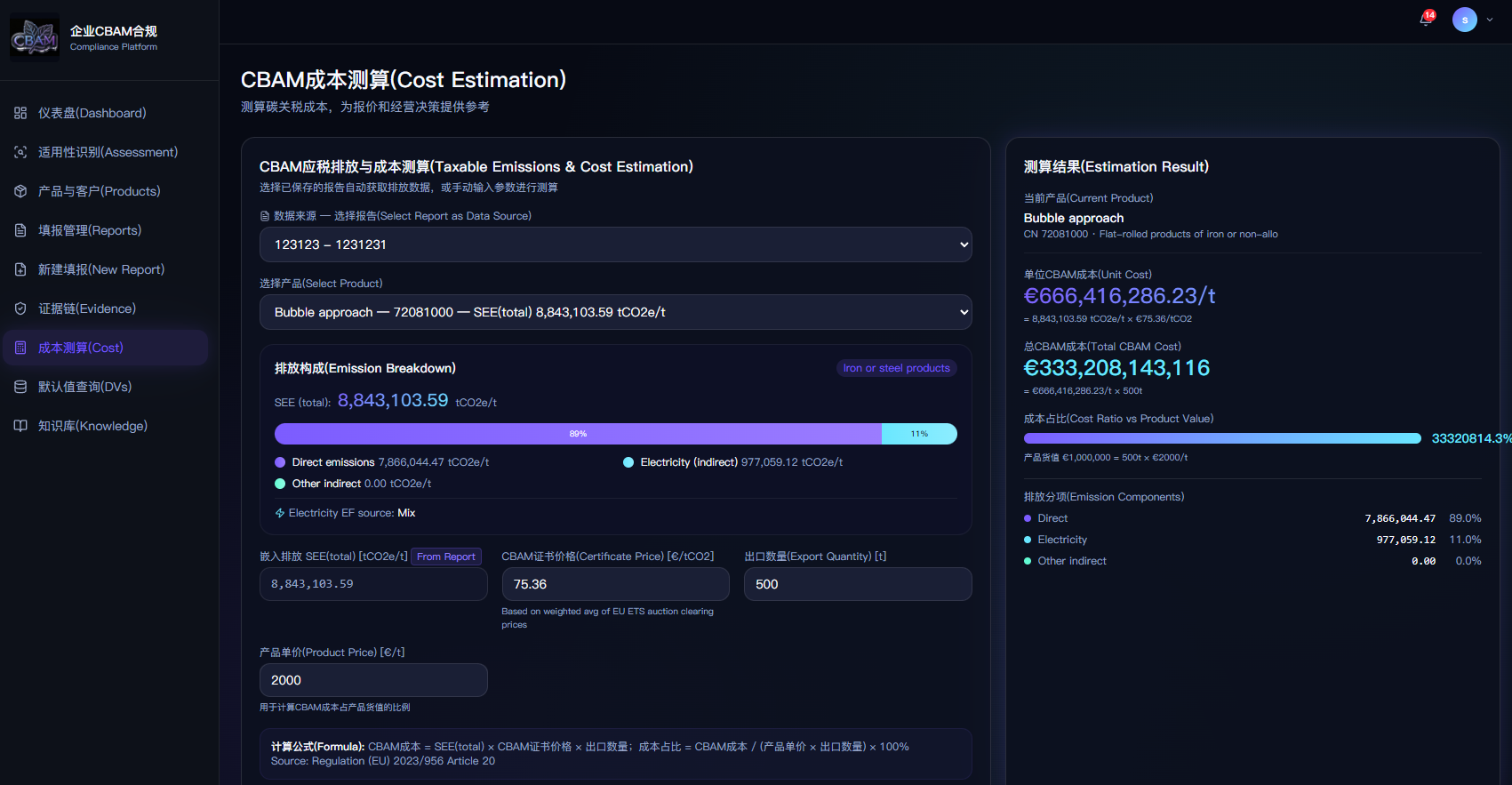Select 成本测算(Cost) menu item
Viewport: 1512px width, 785px height.
click(x=106, y=348)
